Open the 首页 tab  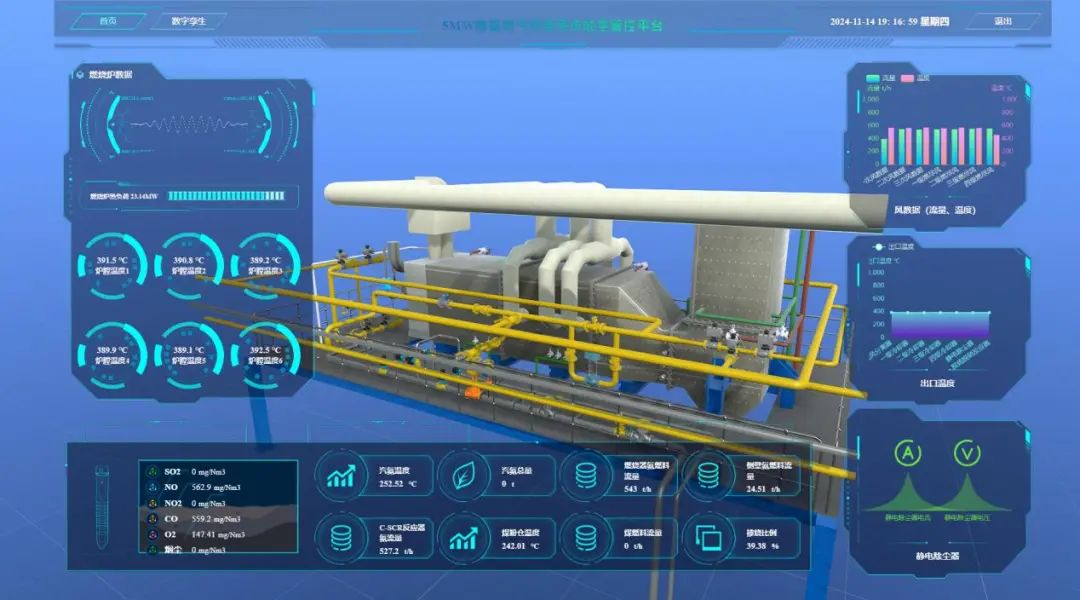(105, 21)
